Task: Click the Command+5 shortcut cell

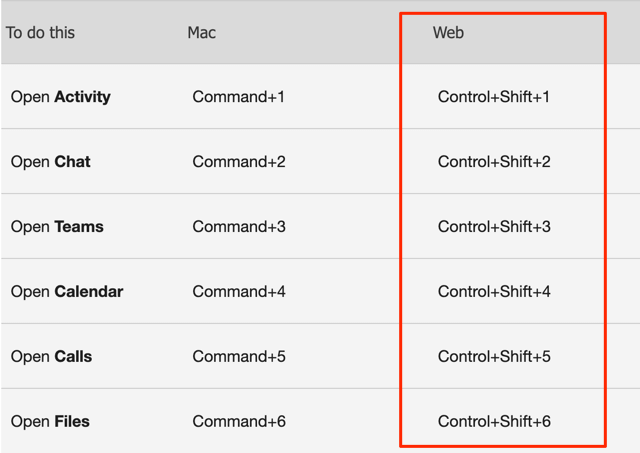Action: tap(239, 357)
